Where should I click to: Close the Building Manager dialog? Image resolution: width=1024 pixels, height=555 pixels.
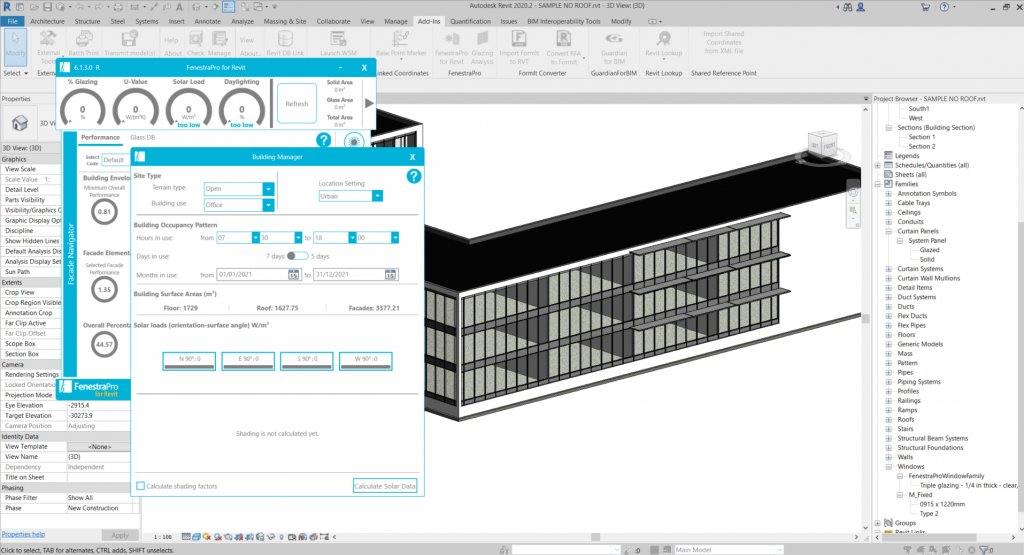pyautogui.click(x=412, y=157)
